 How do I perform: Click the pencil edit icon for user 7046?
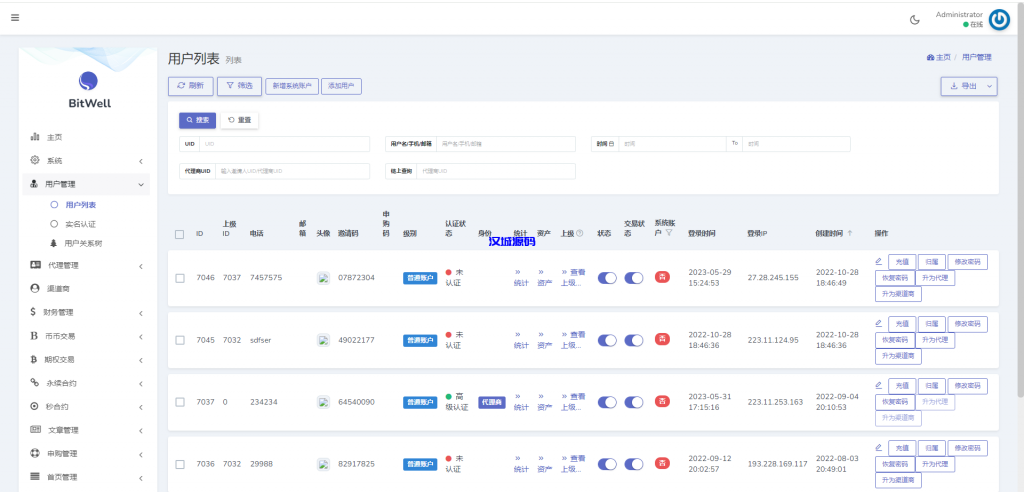(878, 262)
